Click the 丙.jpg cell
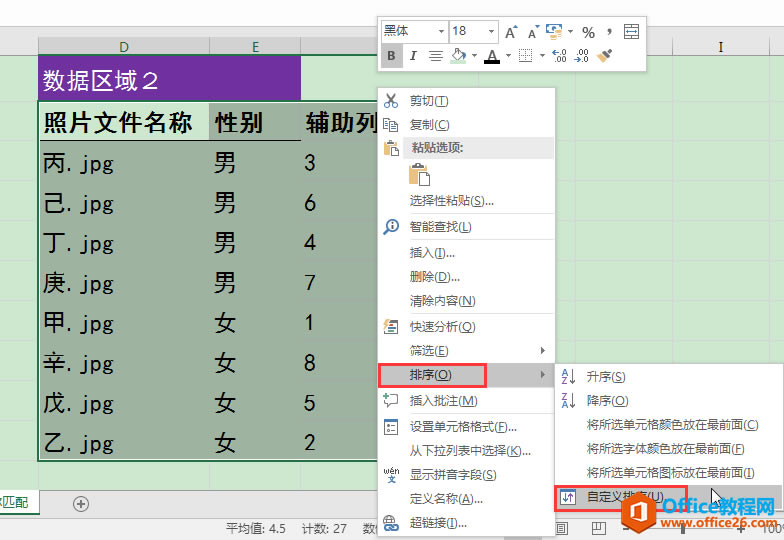This screenshot has width=784, height=540. click(124, 162)
